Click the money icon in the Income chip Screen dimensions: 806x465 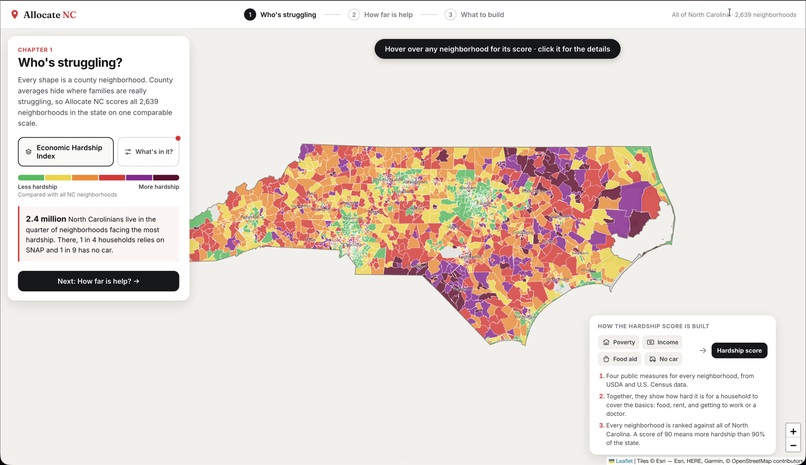click(x=650, y=342)
